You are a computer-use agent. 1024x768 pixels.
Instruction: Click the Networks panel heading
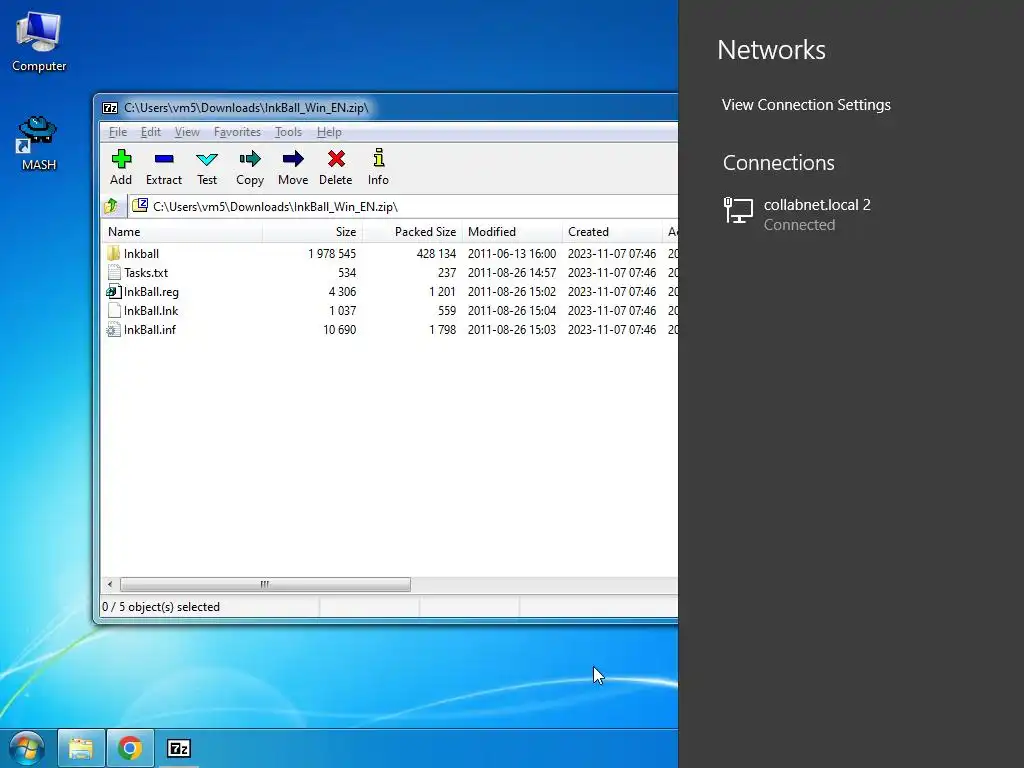[x=771, y=50]
